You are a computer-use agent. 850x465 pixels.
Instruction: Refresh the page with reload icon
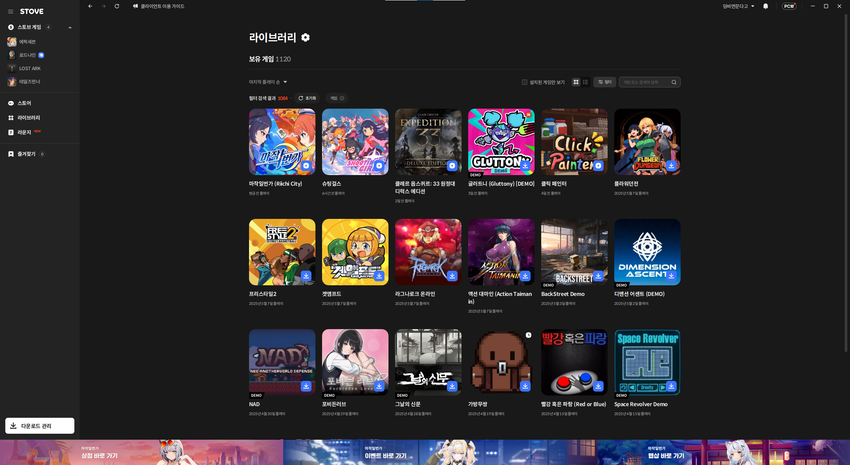(x=117, y=7)
